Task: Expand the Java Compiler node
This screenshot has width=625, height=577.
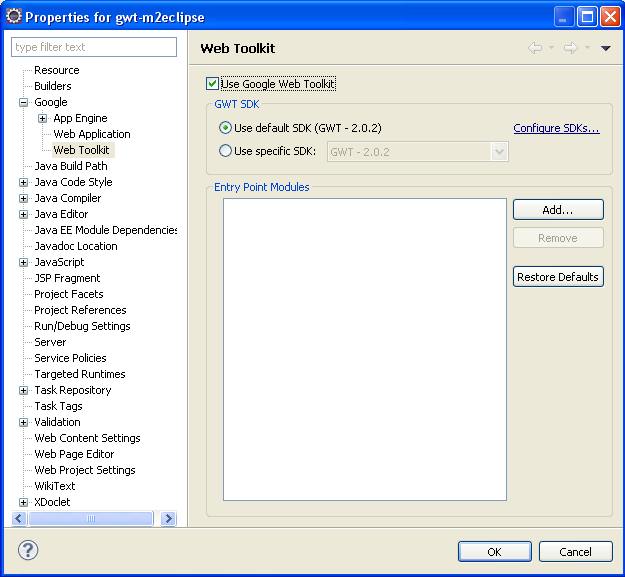Action: pos(24,198)
